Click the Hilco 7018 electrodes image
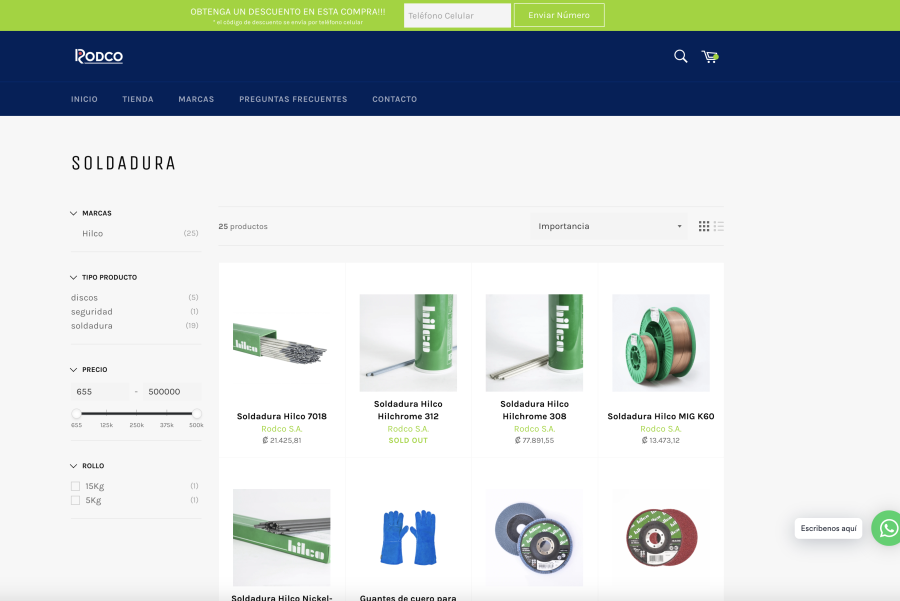The image size is (900, 601). [281, 343]
